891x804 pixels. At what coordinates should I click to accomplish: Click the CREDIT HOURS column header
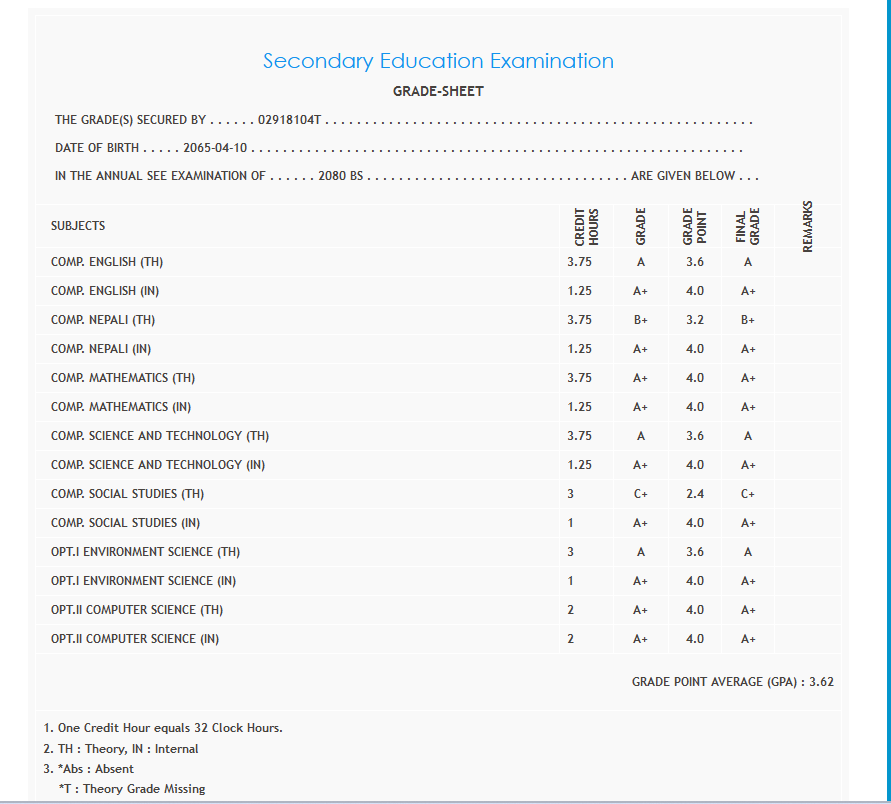pos(586,228)
